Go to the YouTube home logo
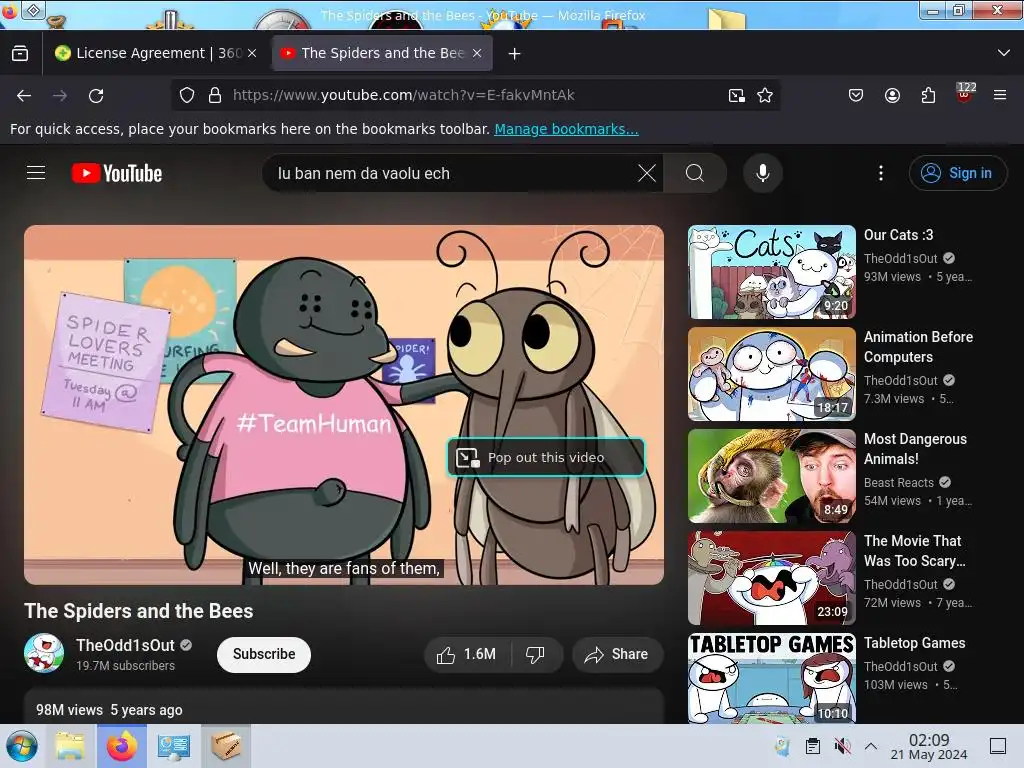This screenshot has width=1024, height=768. [117, 173]
